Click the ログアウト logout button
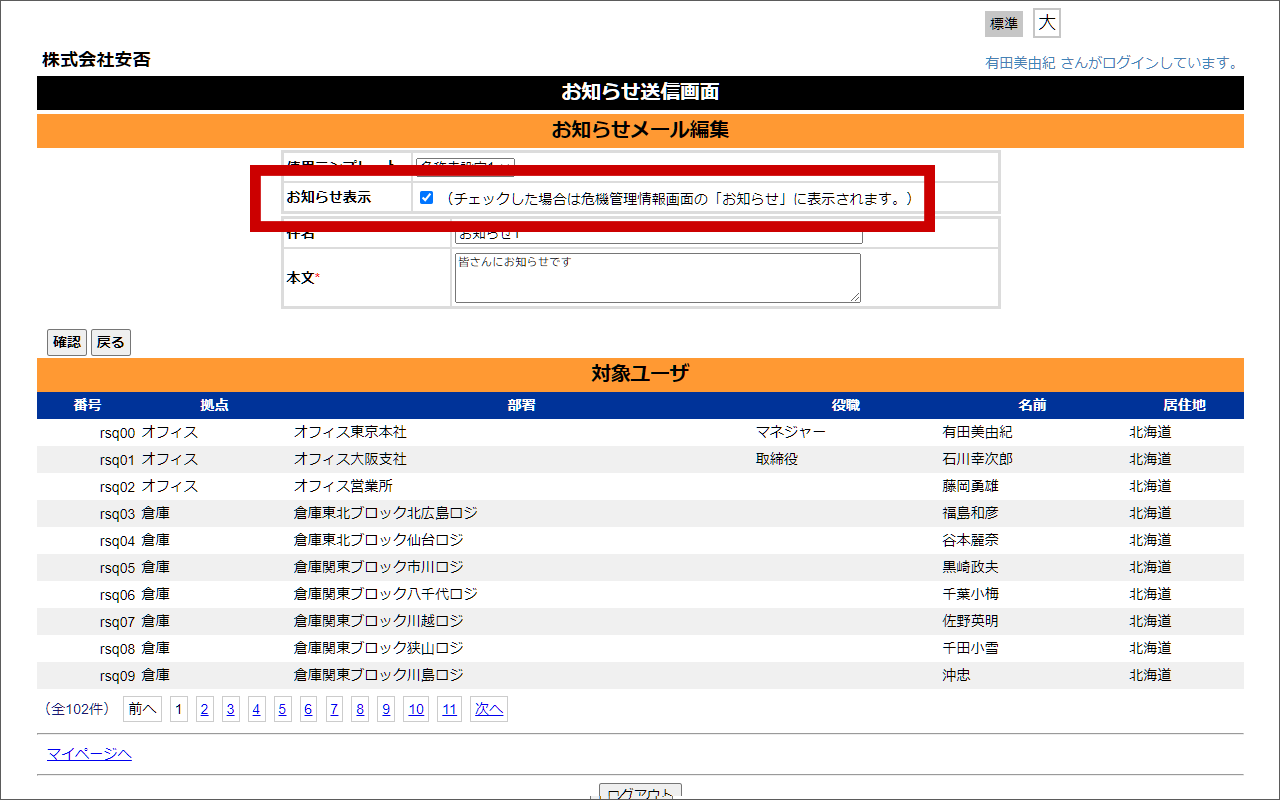The width and height of the screenshot is (1280, 800). (638, 791)
